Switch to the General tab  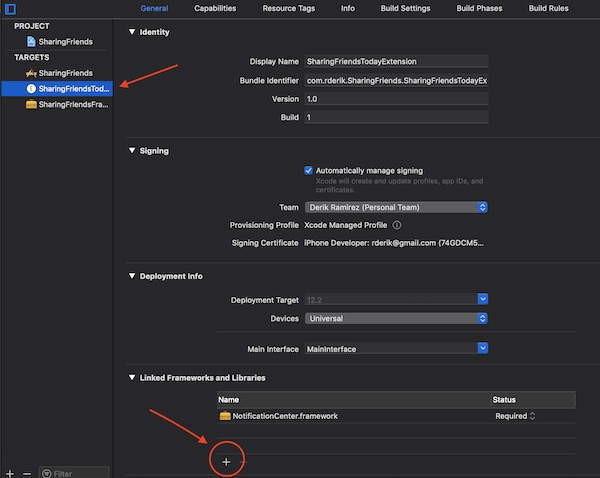[x=154, y=8]
